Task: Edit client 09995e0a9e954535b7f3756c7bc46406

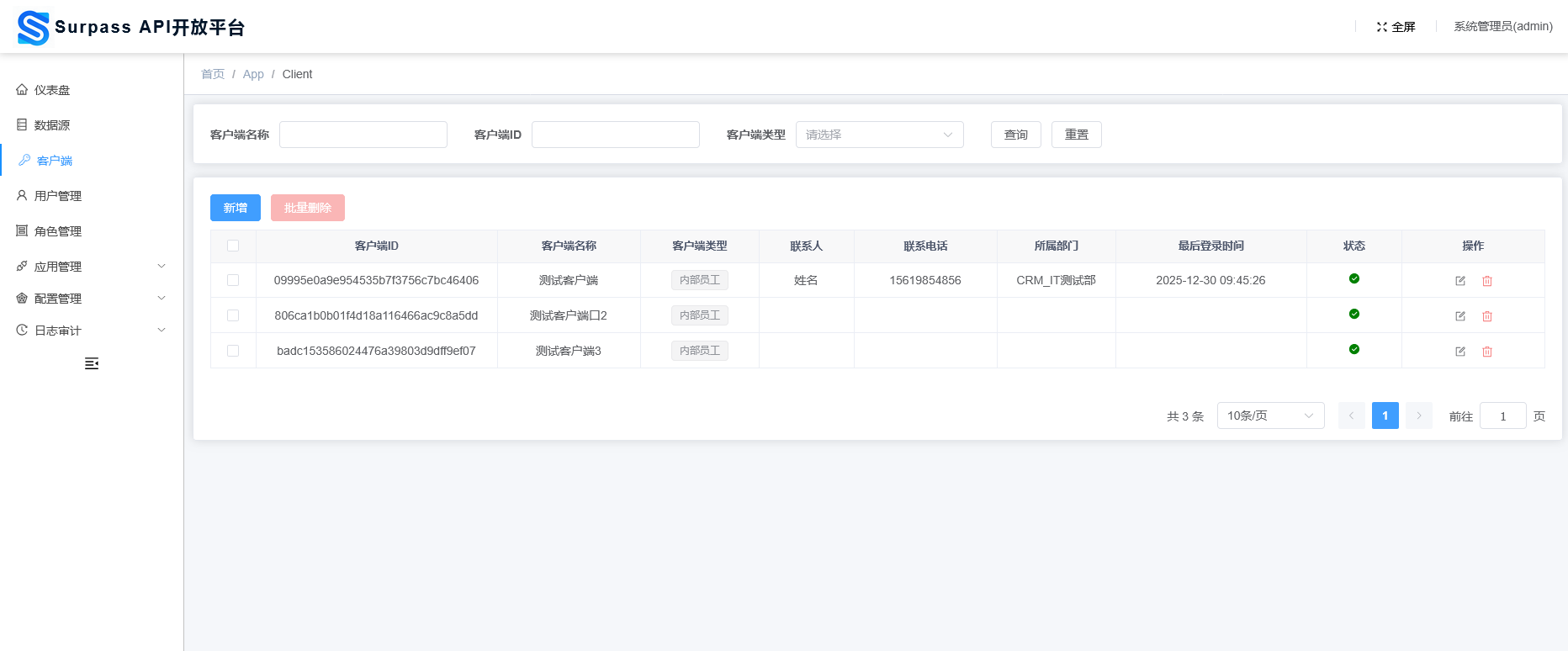Action: (x=1460, y=281)
